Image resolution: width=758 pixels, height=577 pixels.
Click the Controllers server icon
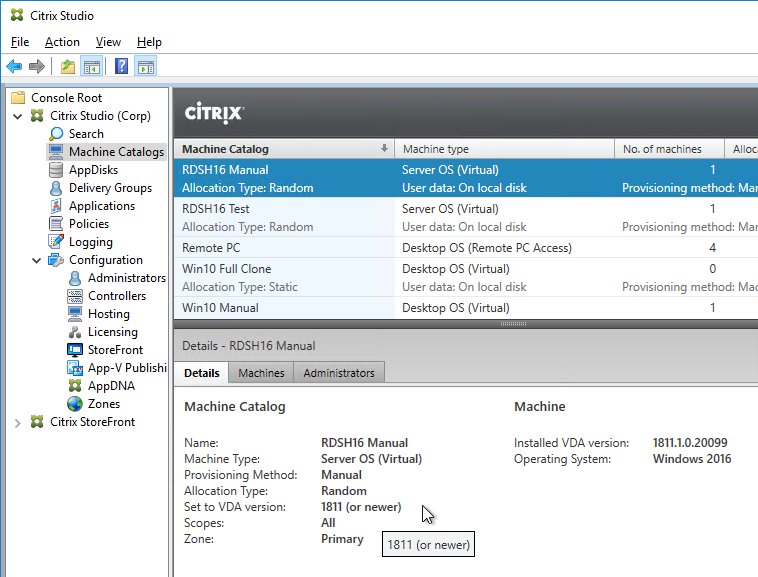click(75, 296)
